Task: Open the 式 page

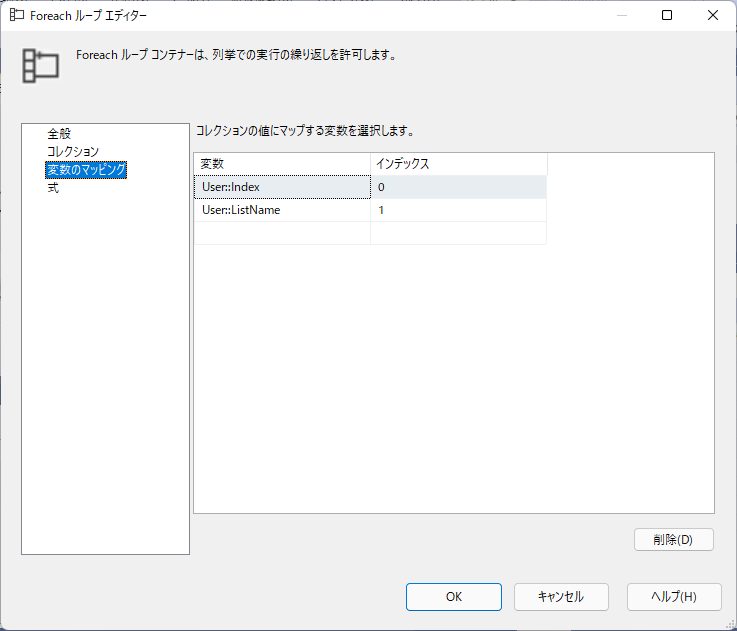Action: 53,188
